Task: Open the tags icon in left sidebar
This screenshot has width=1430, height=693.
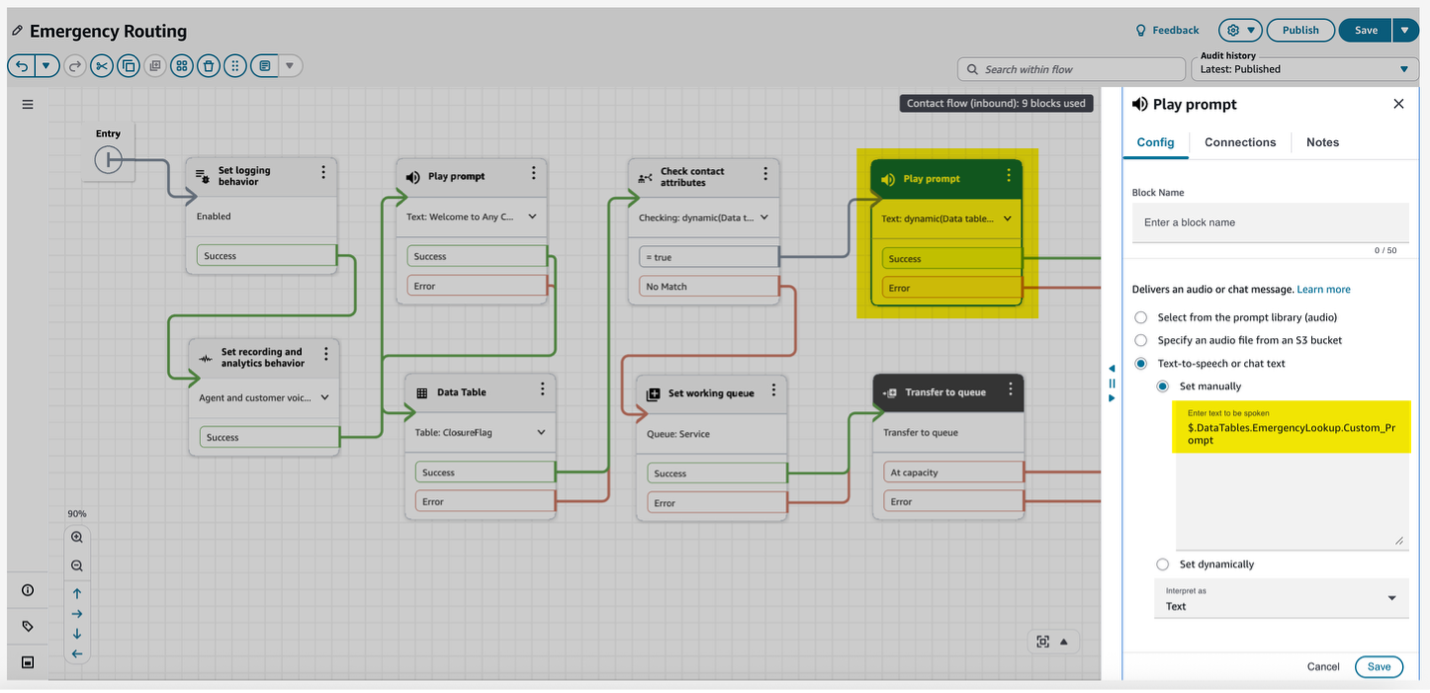Action: (x=28, y=626)
